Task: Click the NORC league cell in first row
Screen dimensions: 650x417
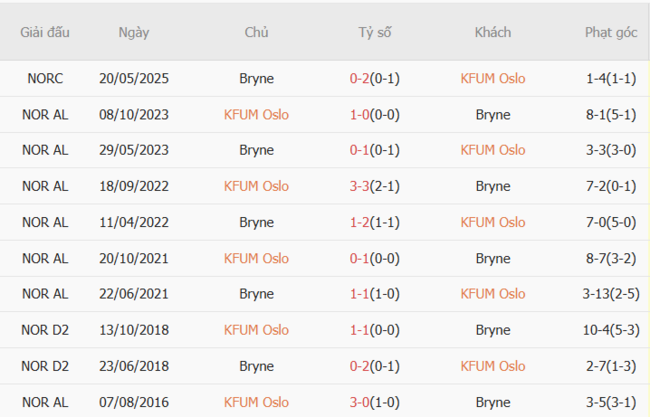Action: (45, 78)
